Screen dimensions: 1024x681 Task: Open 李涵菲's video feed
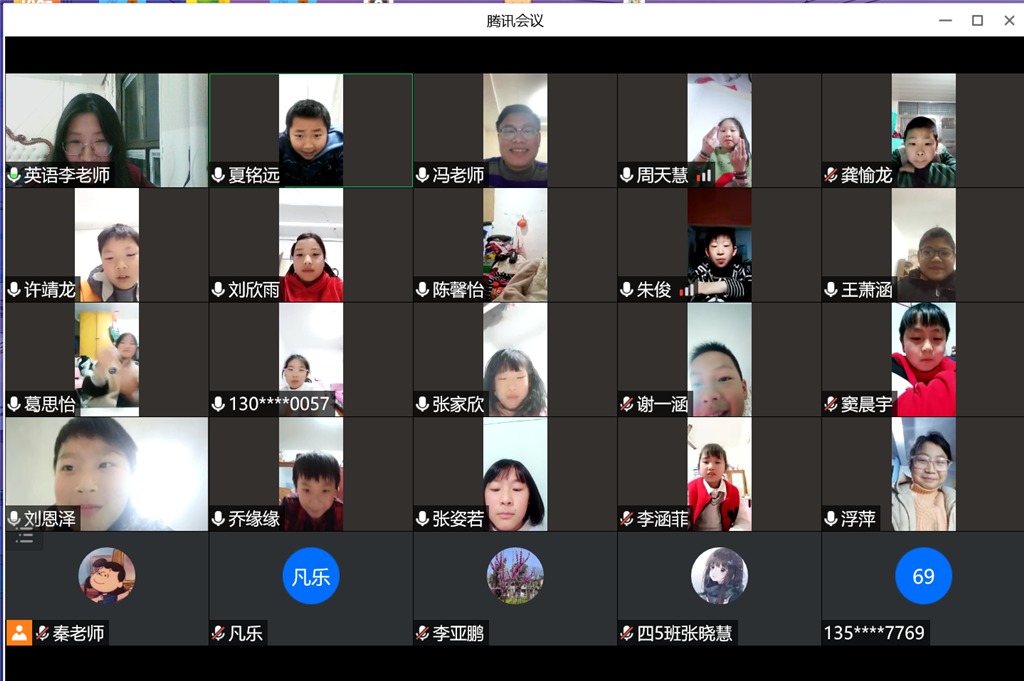[719, 474]
